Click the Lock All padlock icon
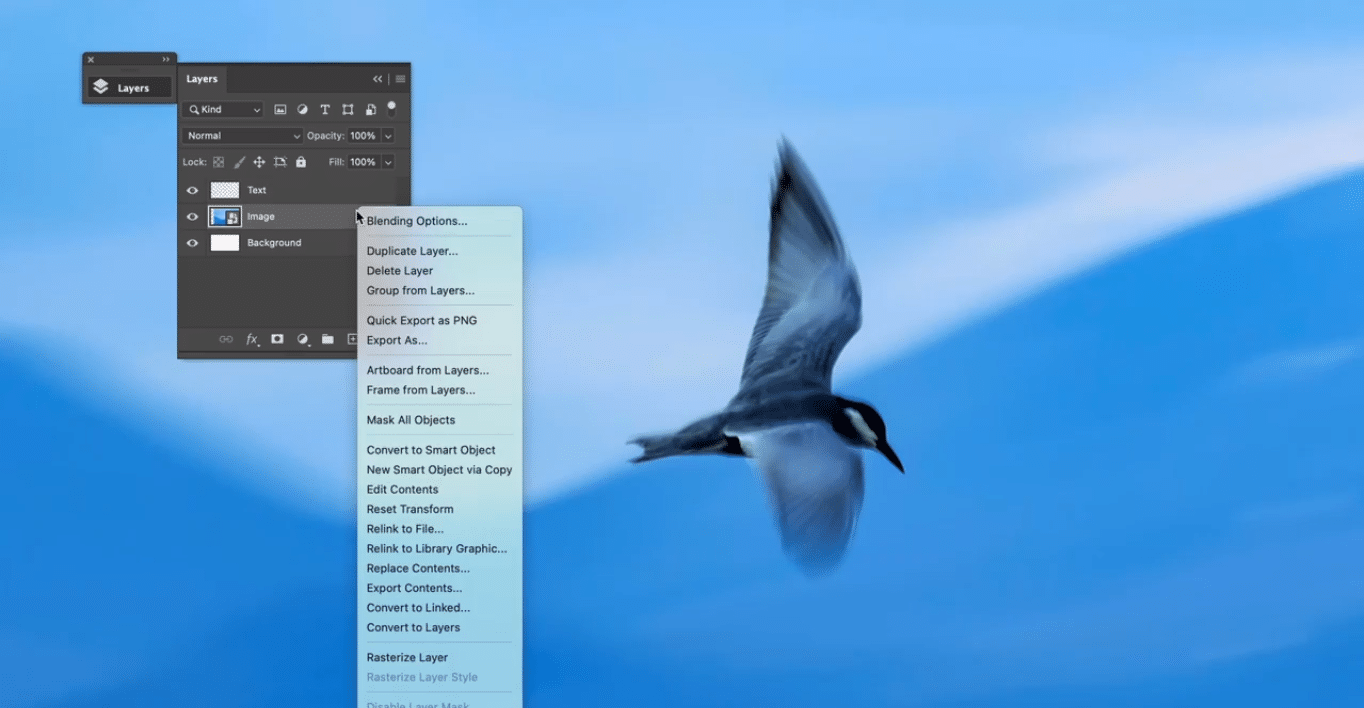 tap(300, 162)
